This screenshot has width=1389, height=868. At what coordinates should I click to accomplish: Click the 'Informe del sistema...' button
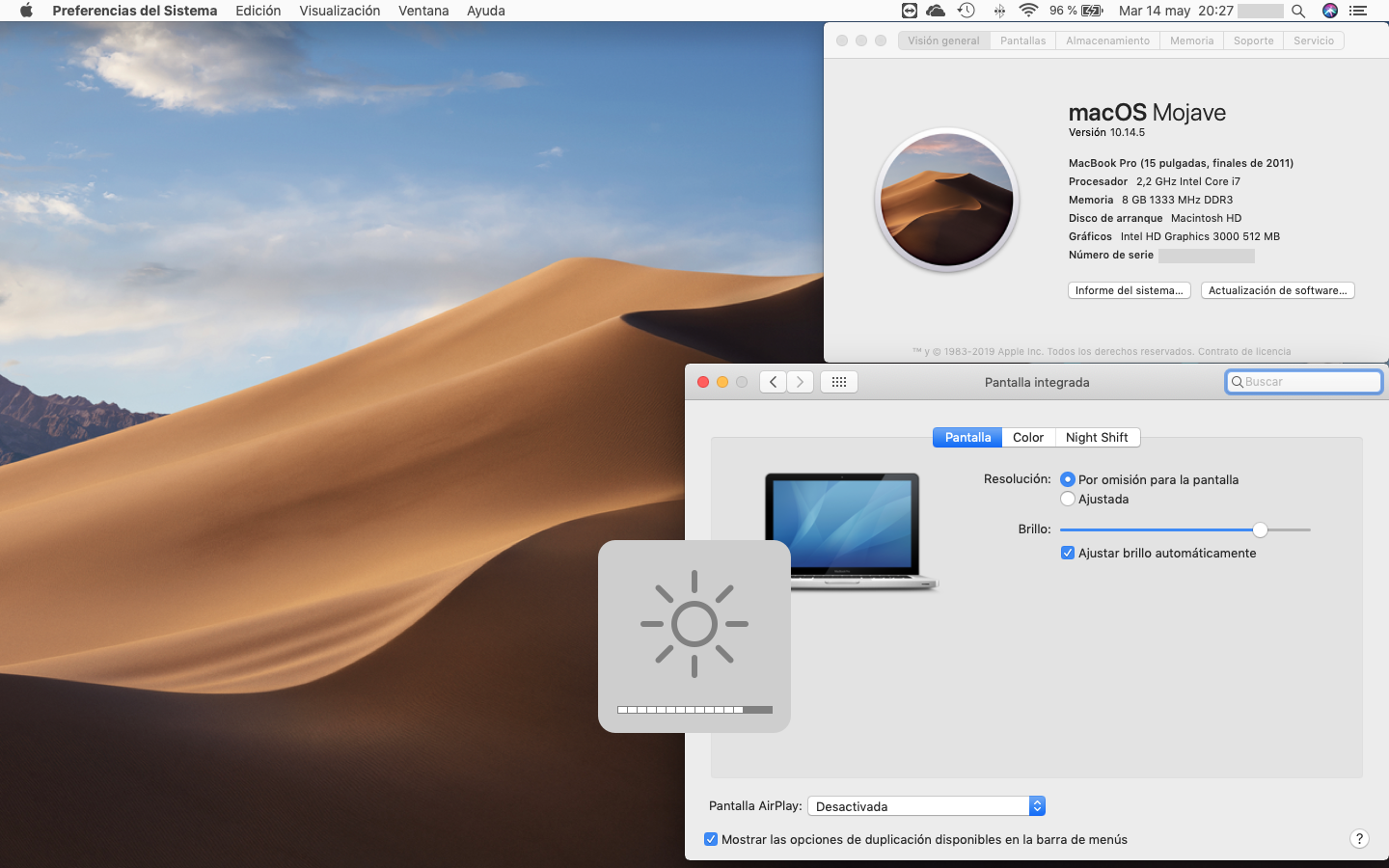1129,290
